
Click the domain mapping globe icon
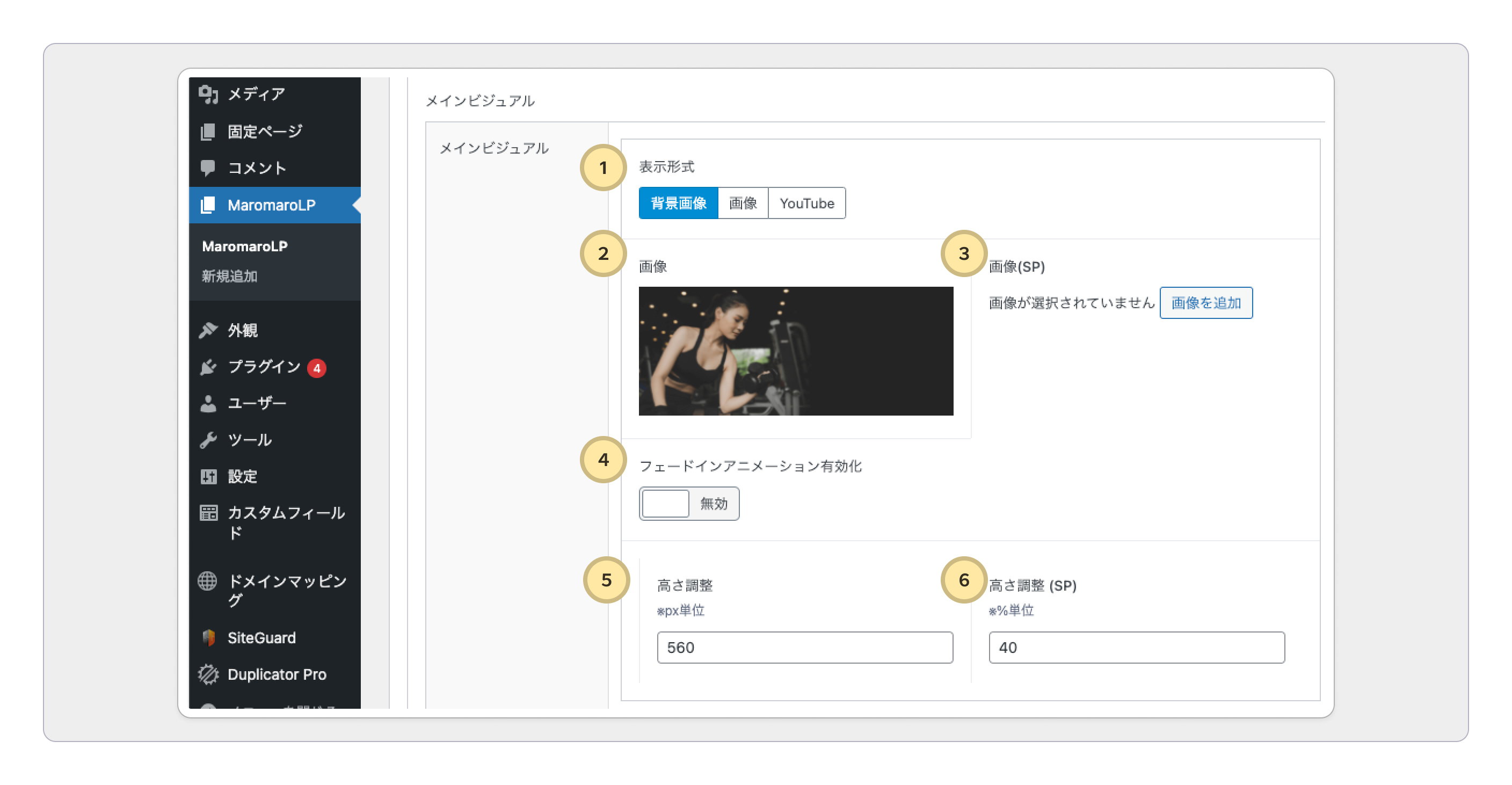pyautogui.click(x=207, y=580)
